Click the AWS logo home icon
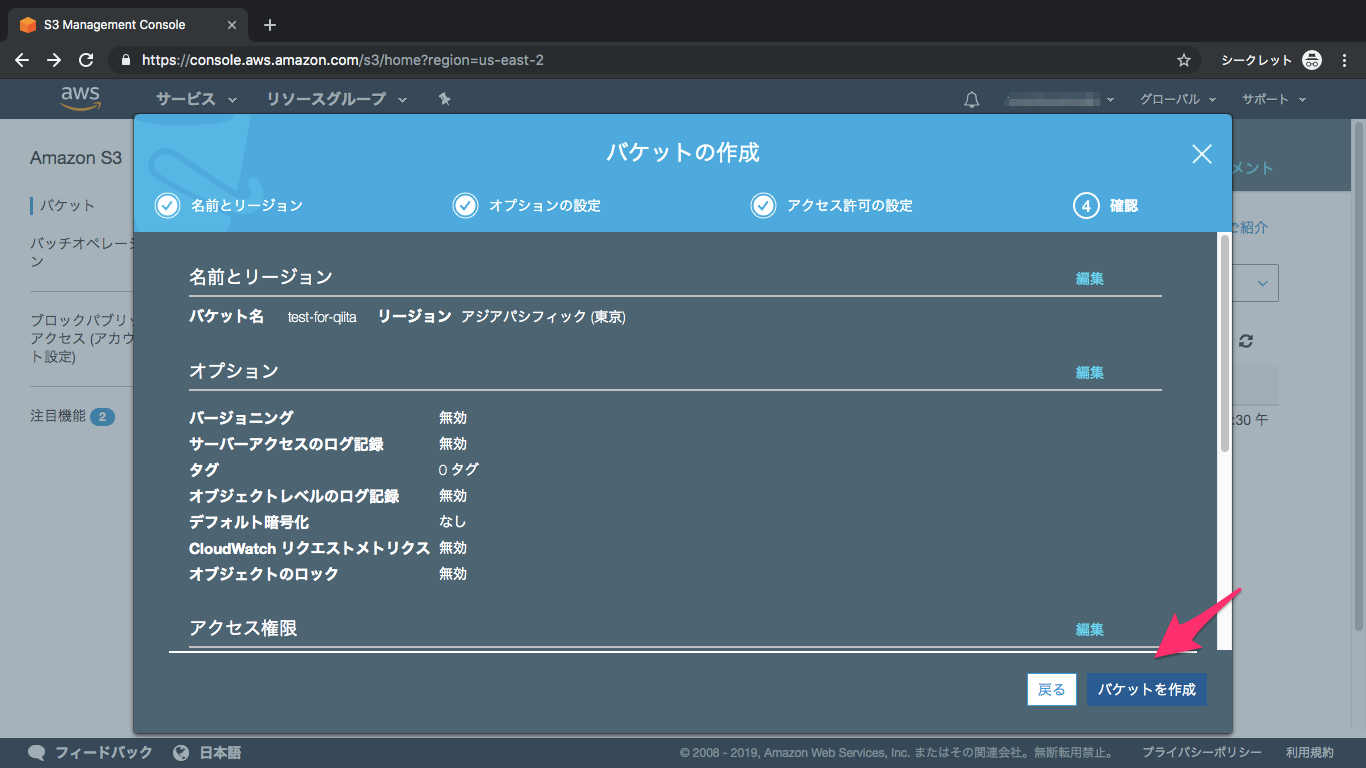Image resolution: width=1366 pixels, height=768 pixels. (80, 98)
